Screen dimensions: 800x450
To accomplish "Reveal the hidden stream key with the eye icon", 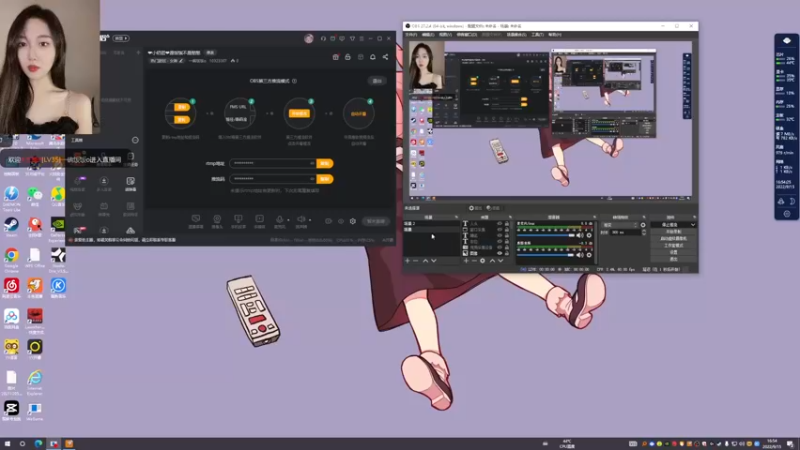I will click(312, 179).
